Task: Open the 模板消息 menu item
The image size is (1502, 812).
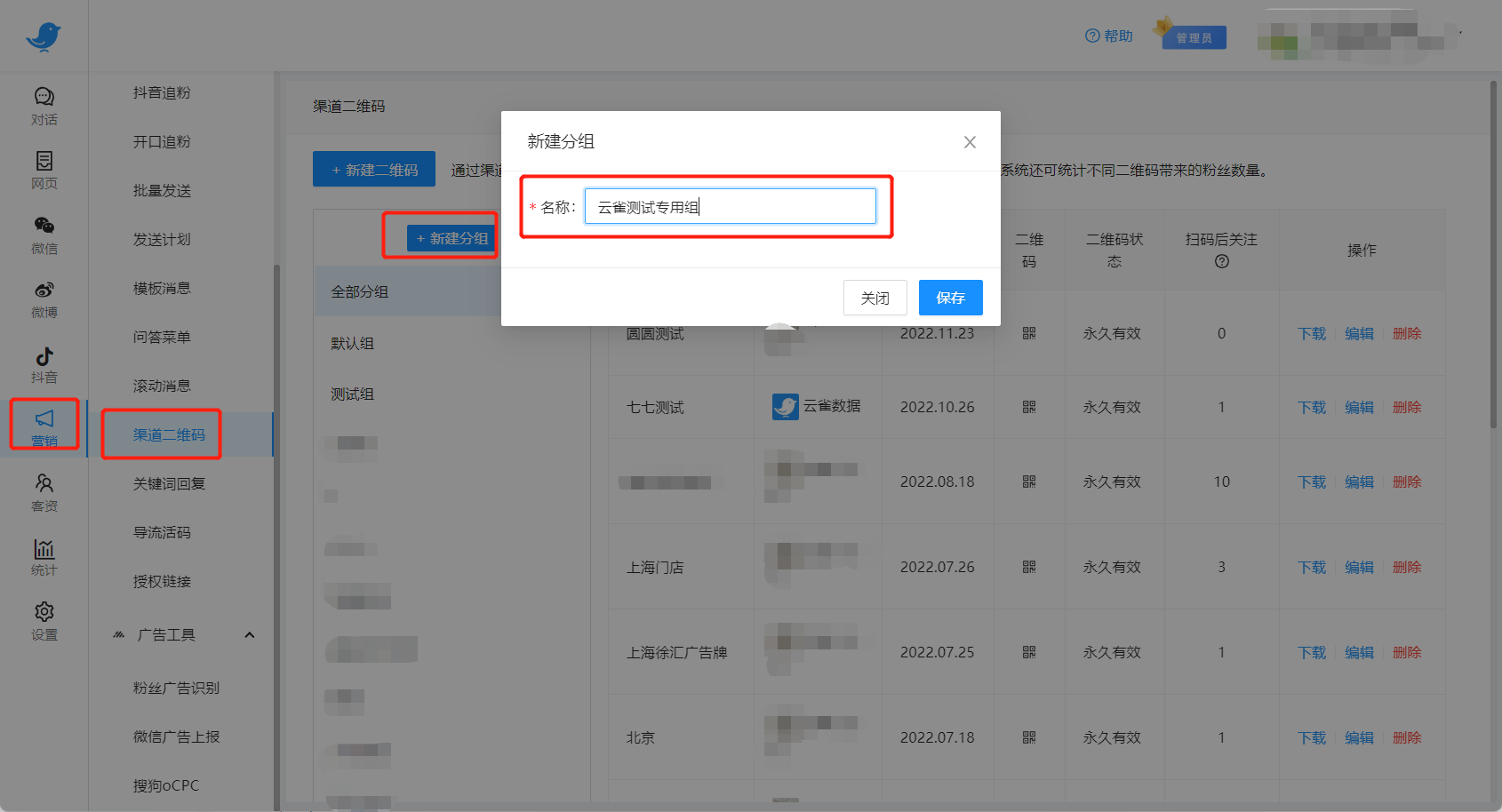Action: (x=161, y=288)
